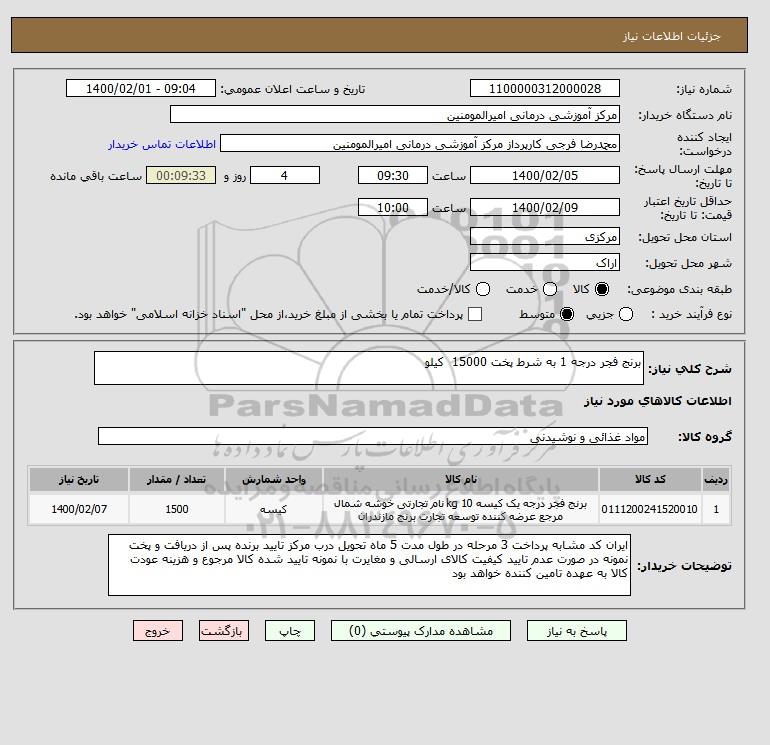Click the announcement date field 1400/02/01 - 09:04

point(141,88)
